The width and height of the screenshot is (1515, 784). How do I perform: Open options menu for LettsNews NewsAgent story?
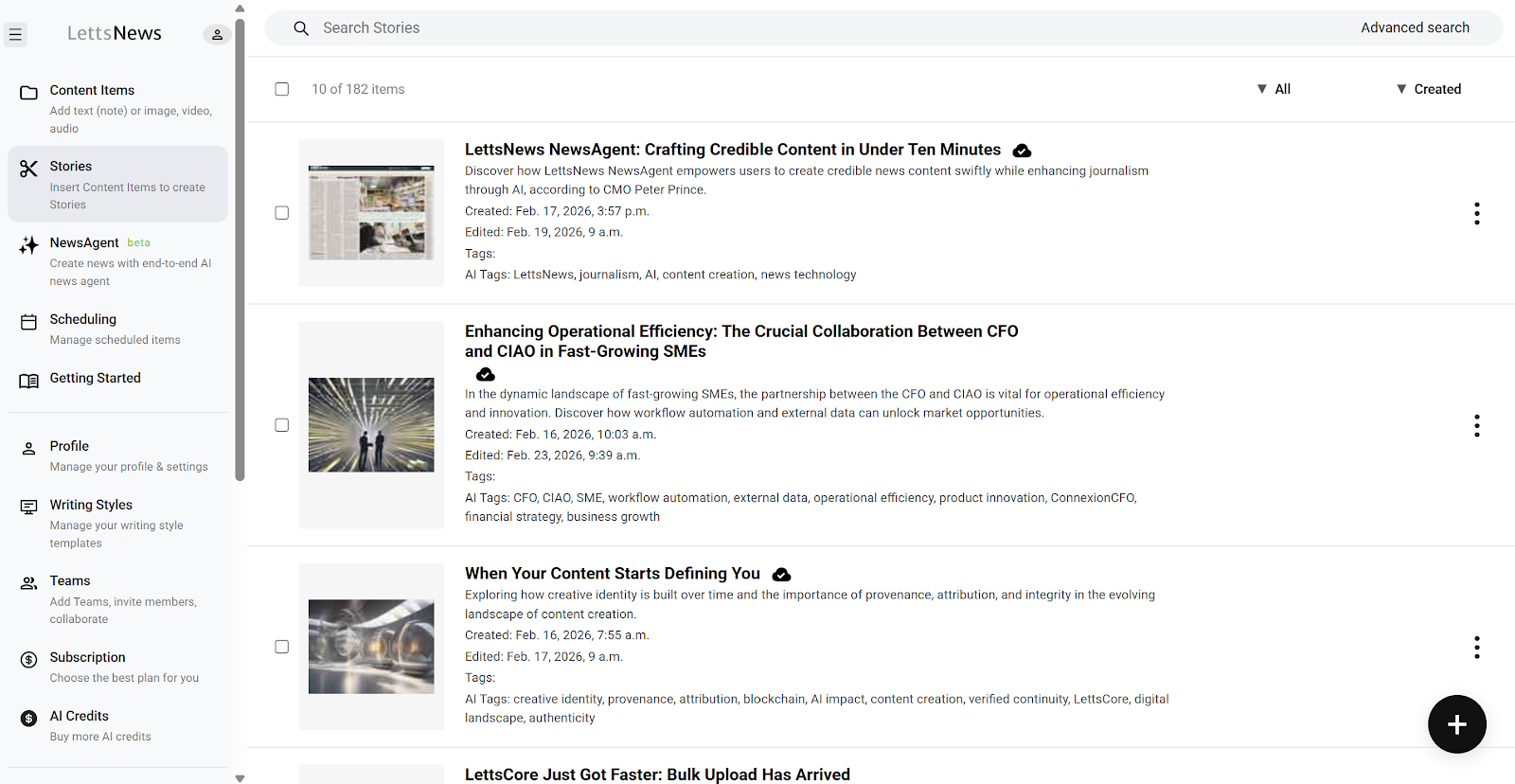pyautogui.click(x=1476, y=213)
